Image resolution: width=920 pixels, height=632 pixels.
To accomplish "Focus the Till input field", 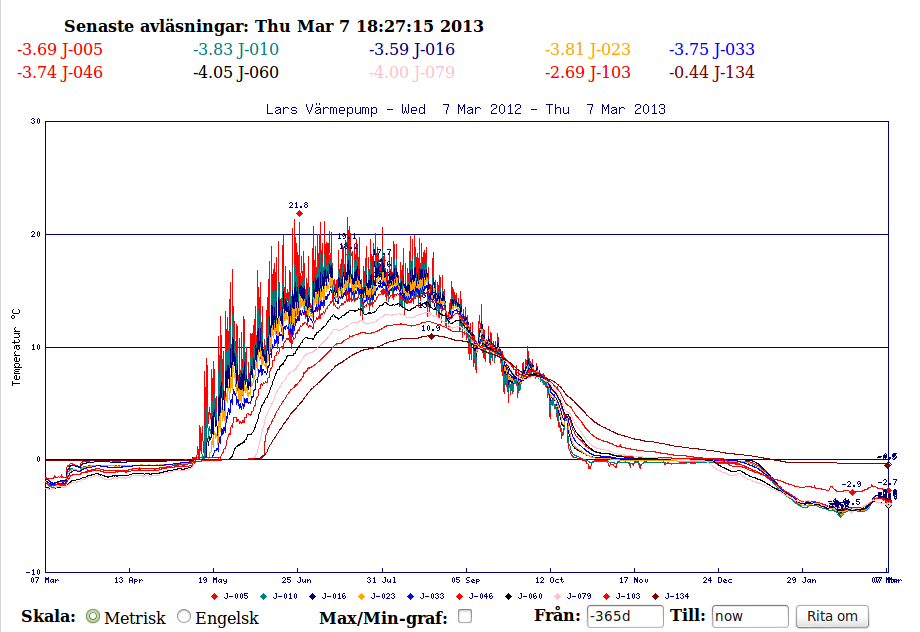I will 750,617.
